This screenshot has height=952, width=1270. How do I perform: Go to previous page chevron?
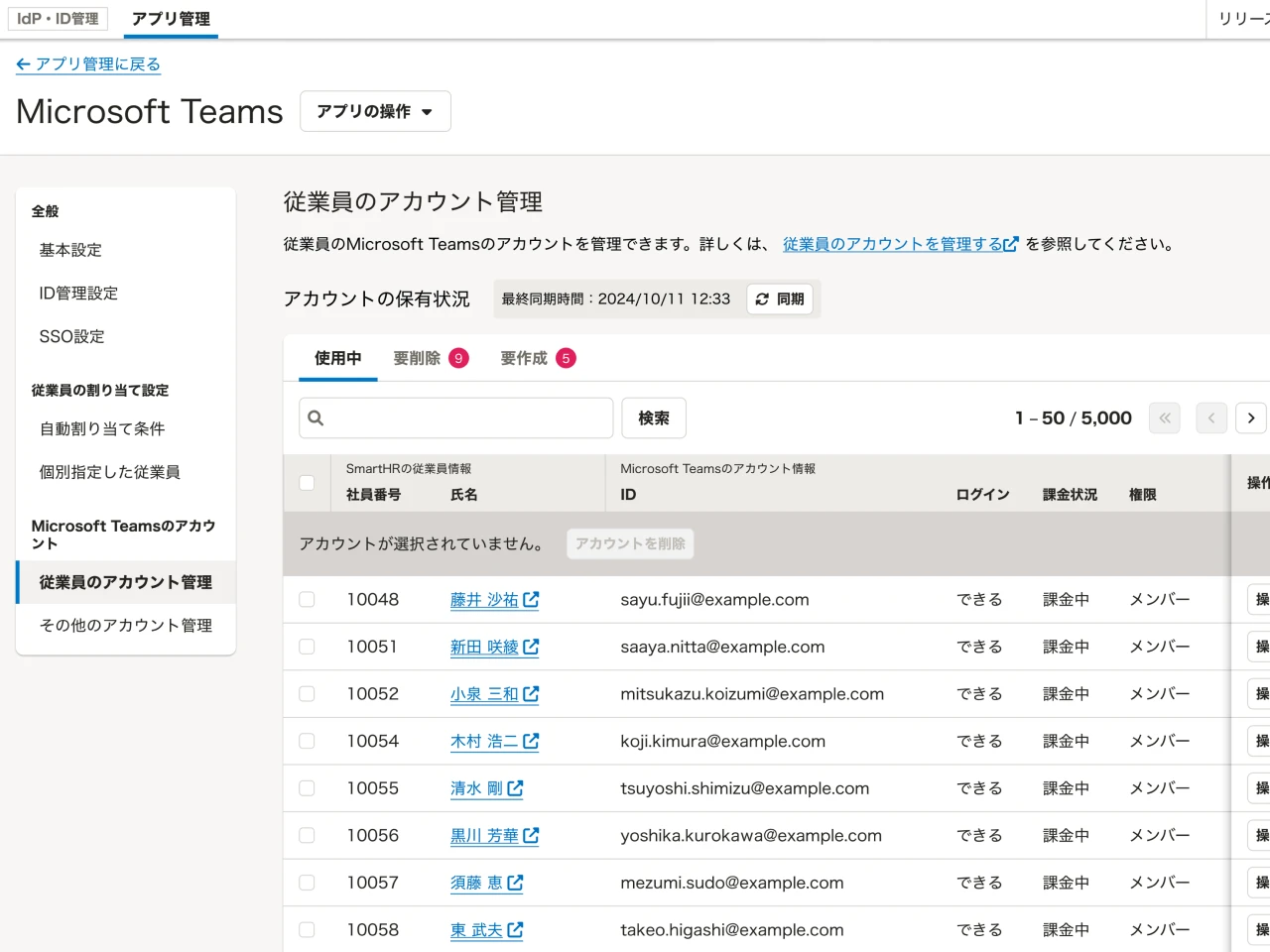(x=1211, y=418)
